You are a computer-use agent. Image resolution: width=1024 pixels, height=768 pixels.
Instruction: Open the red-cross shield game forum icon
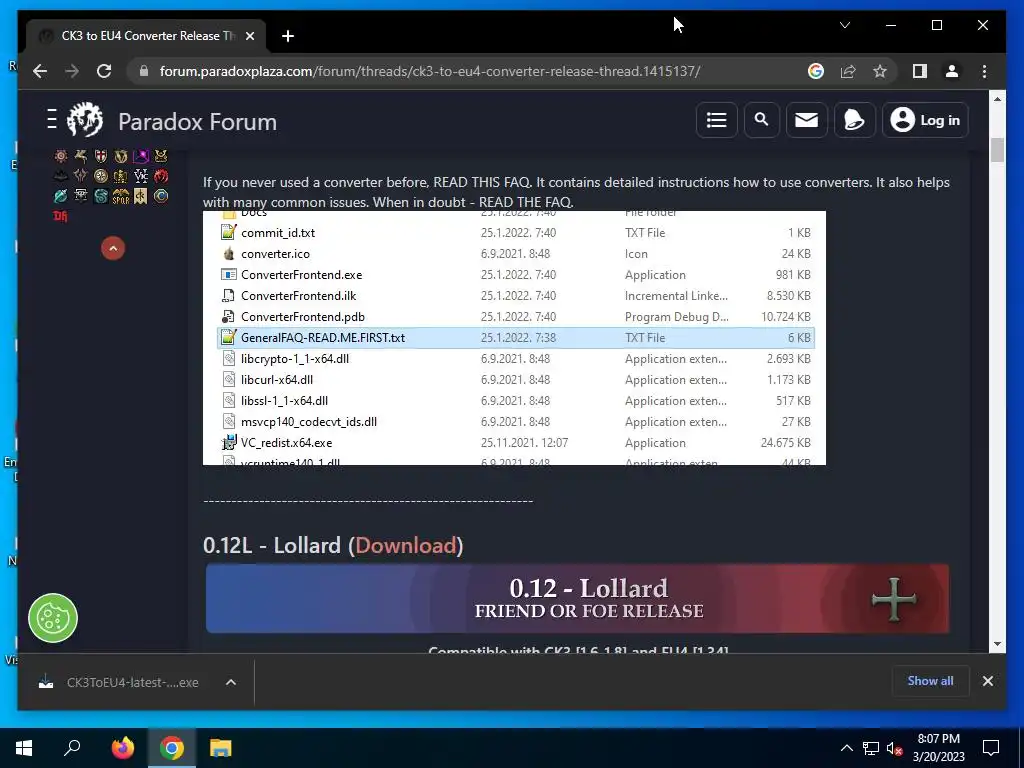click(x=101, y=156)
